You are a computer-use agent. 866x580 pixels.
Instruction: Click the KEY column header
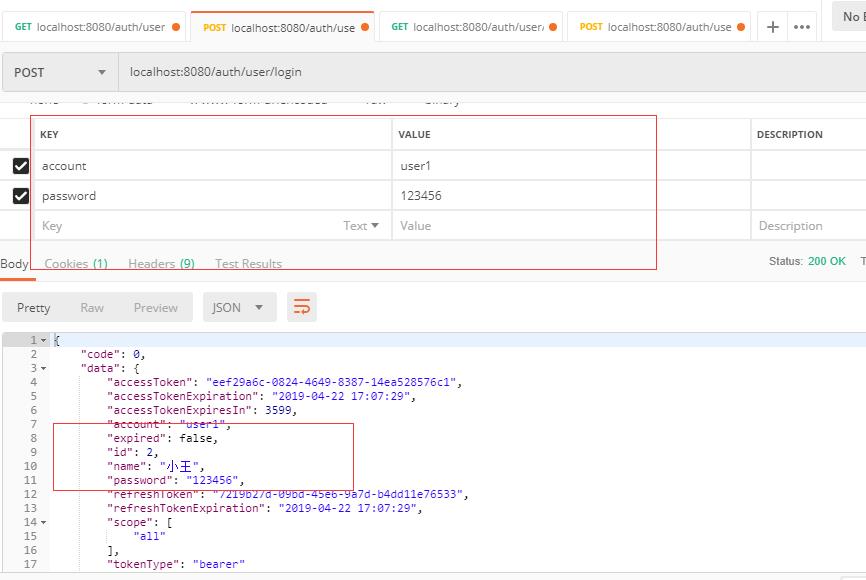click(49, 134)
